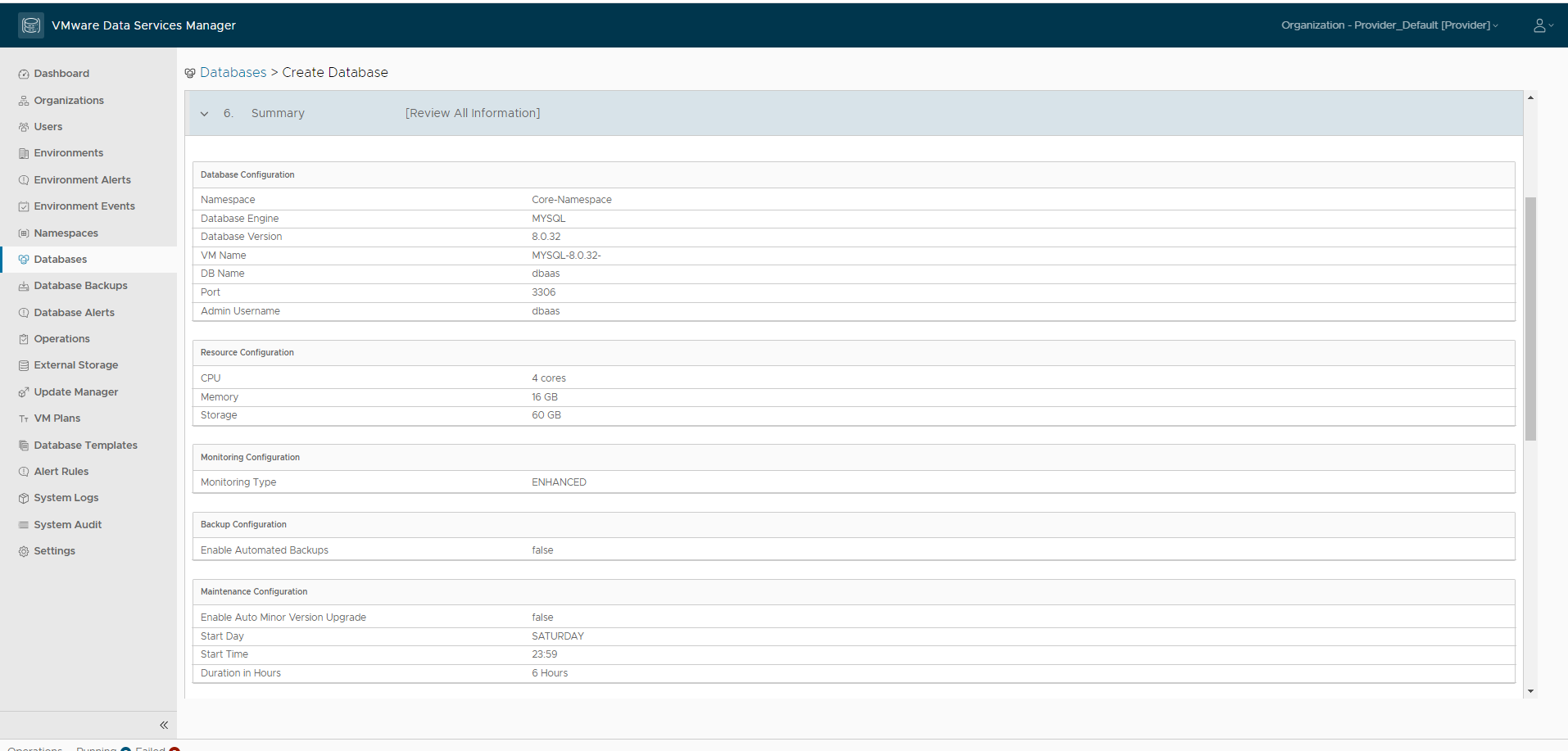Screen dimensions: 1568x751
Task: Click the MYSQL-8.0.32- VM name value
Action: pyautogui.click(x=566, y=256)
